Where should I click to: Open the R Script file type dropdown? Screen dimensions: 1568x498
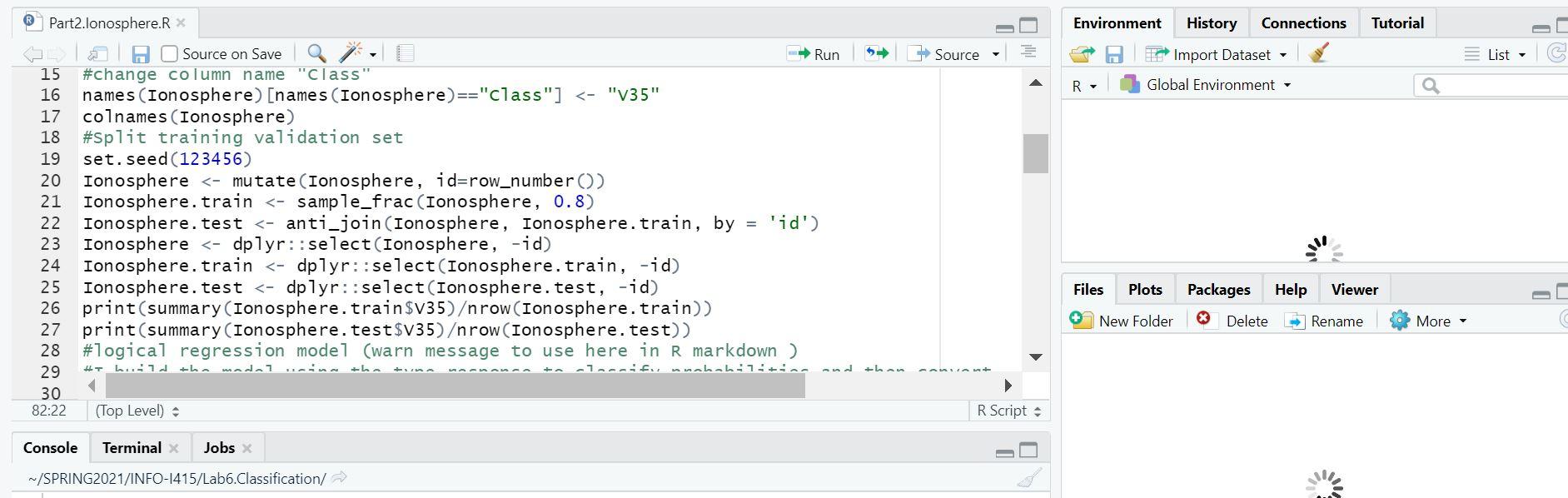pyautogui.click(x=1009, y=411)
